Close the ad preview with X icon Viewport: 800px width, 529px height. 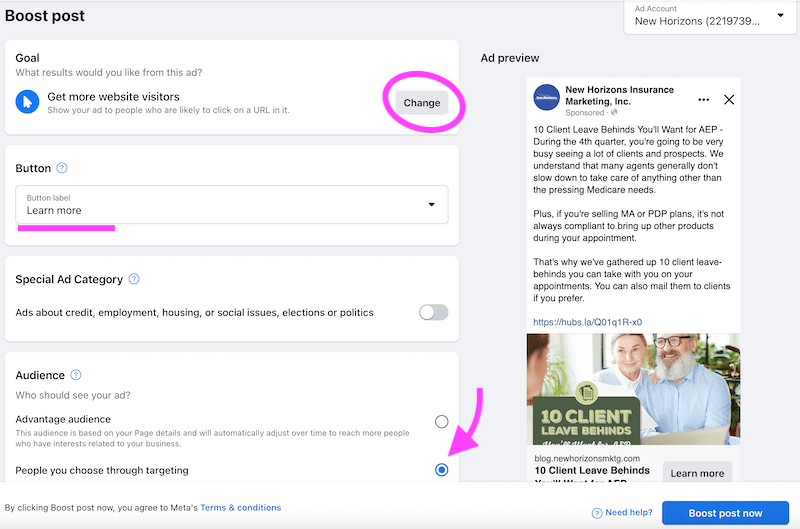pos(729,99)
